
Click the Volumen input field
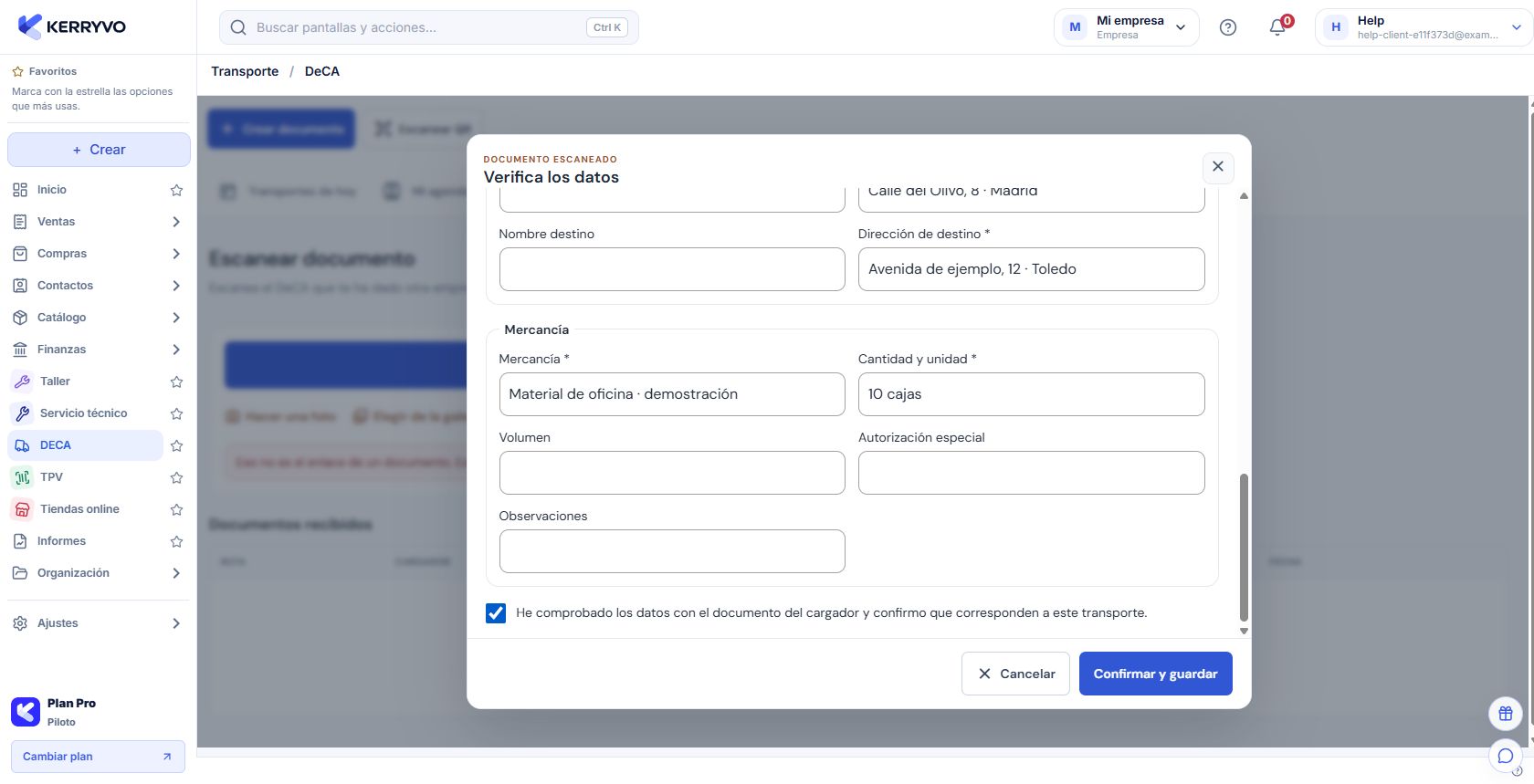672,473
